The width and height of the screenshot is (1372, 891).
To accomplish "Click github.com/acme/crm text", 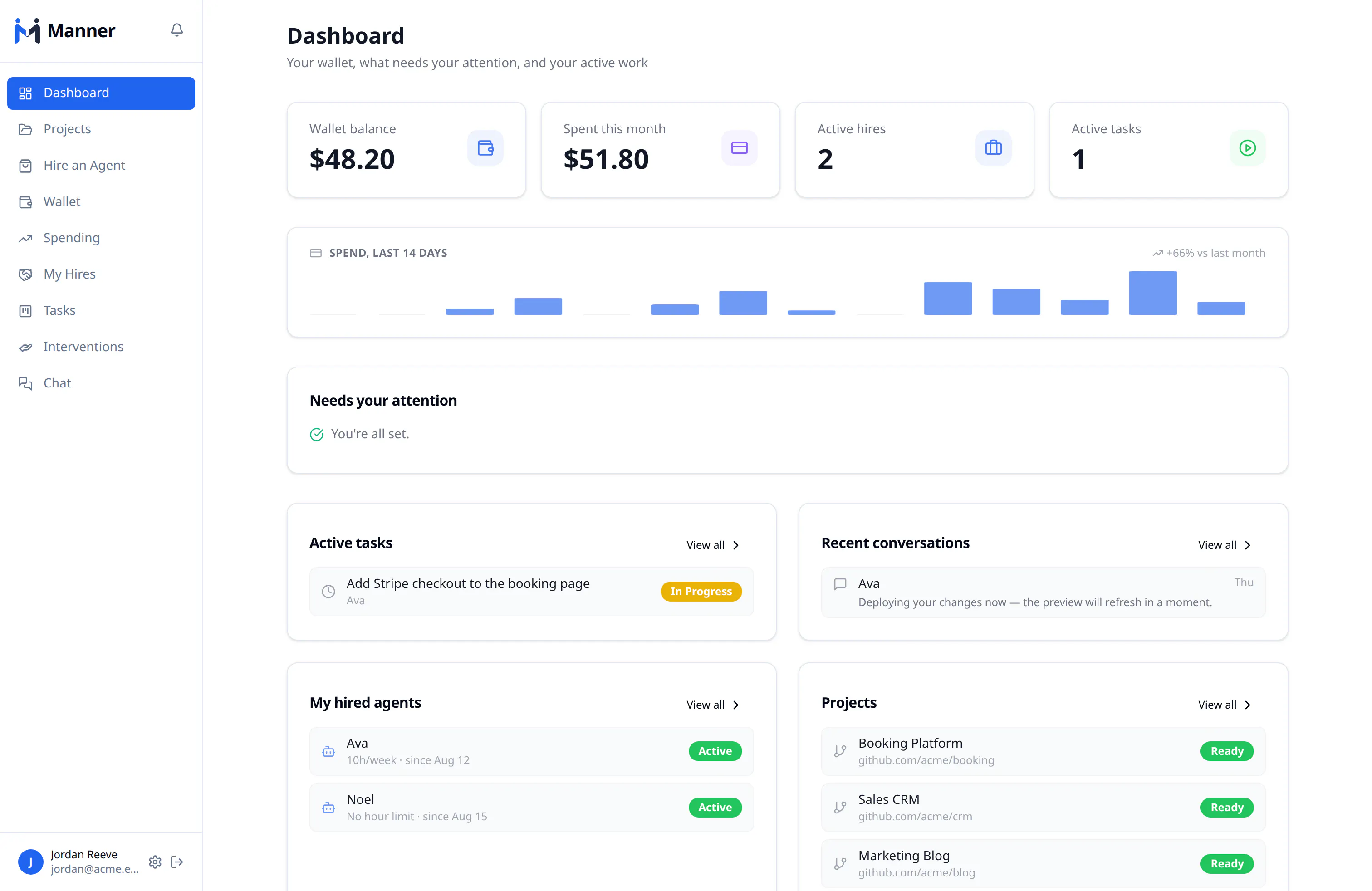I will point(916,816).
